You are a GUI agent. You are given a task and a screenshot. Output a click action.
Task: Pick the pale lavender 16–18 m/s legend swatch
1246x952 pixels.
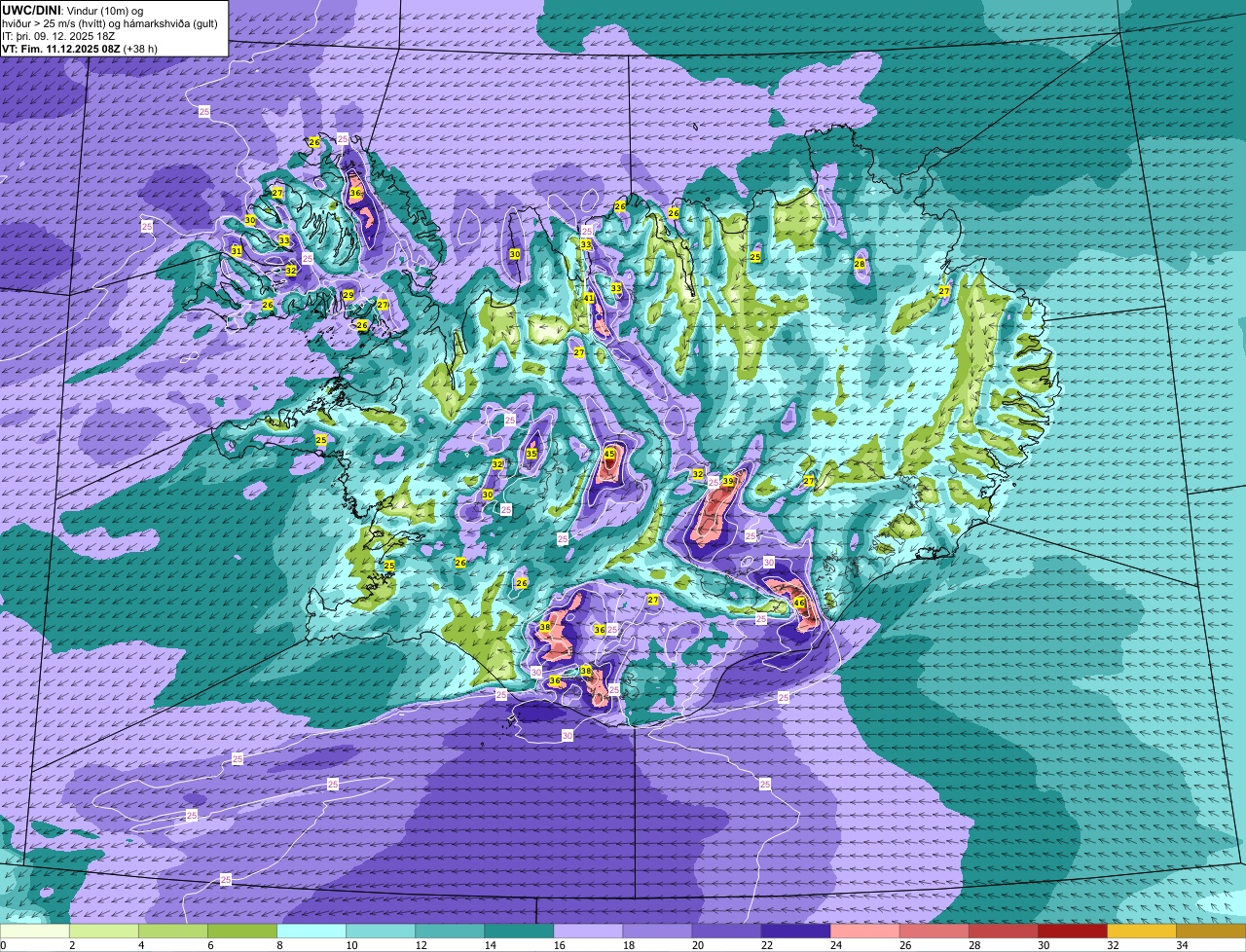click(x=588, y=932)
